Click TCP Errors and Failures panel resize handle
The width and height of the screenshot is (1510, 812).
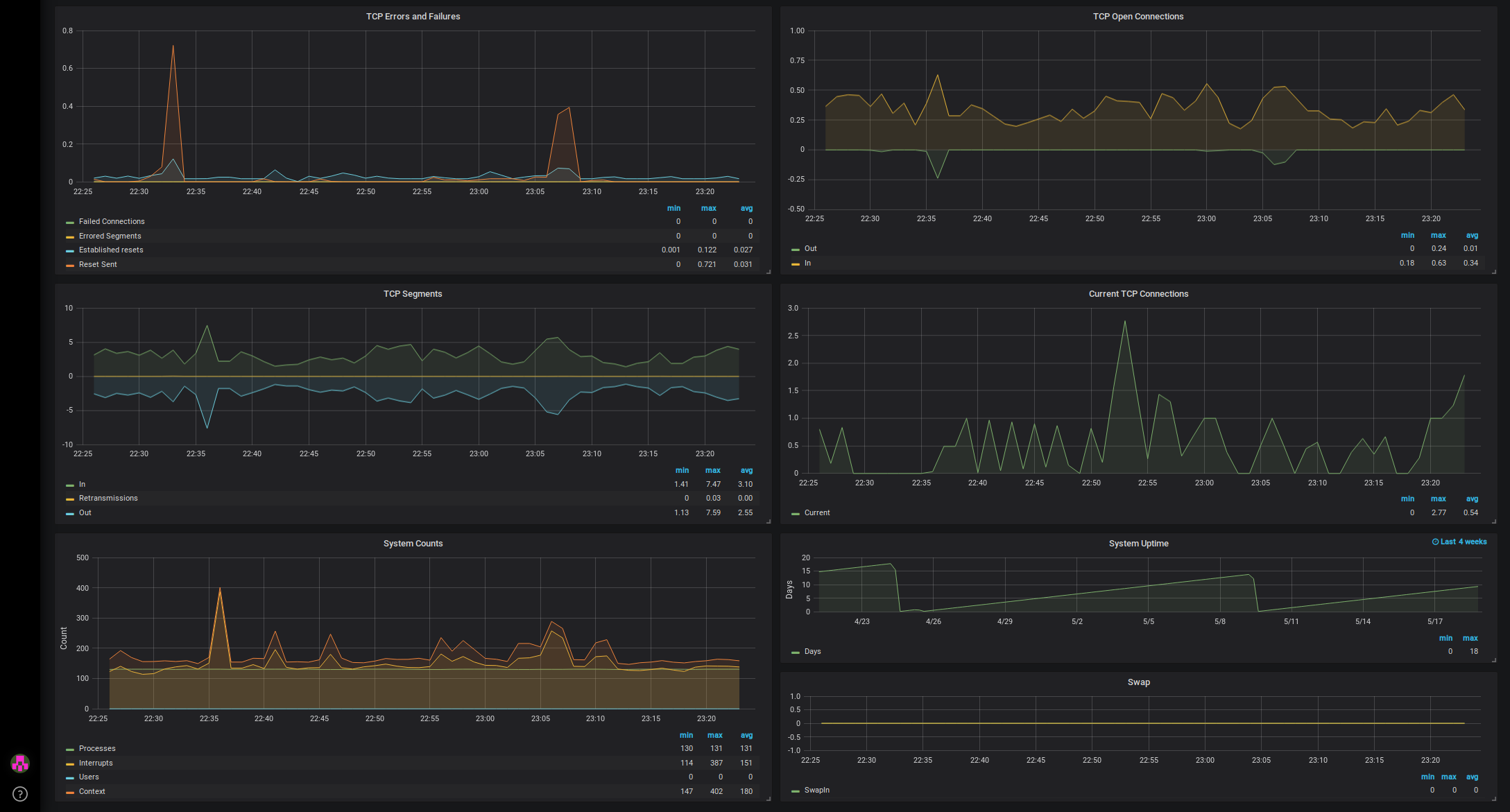[769, 272]
